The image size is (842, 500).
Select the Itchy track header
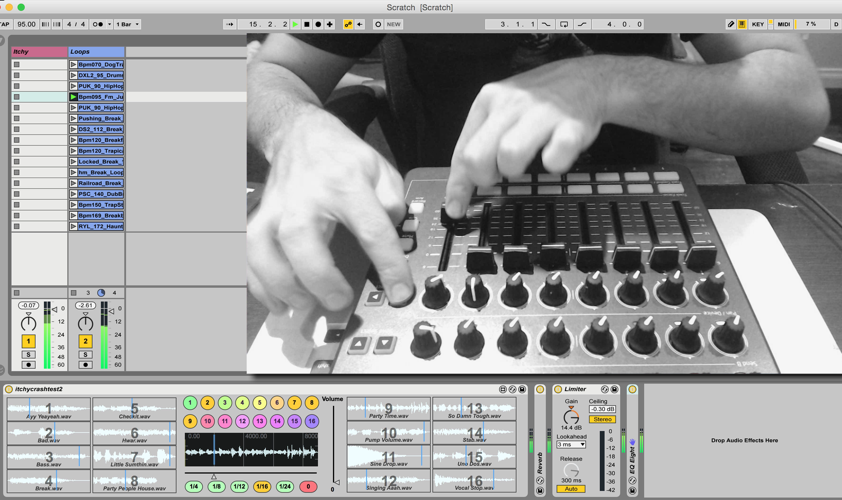point(38,51)
